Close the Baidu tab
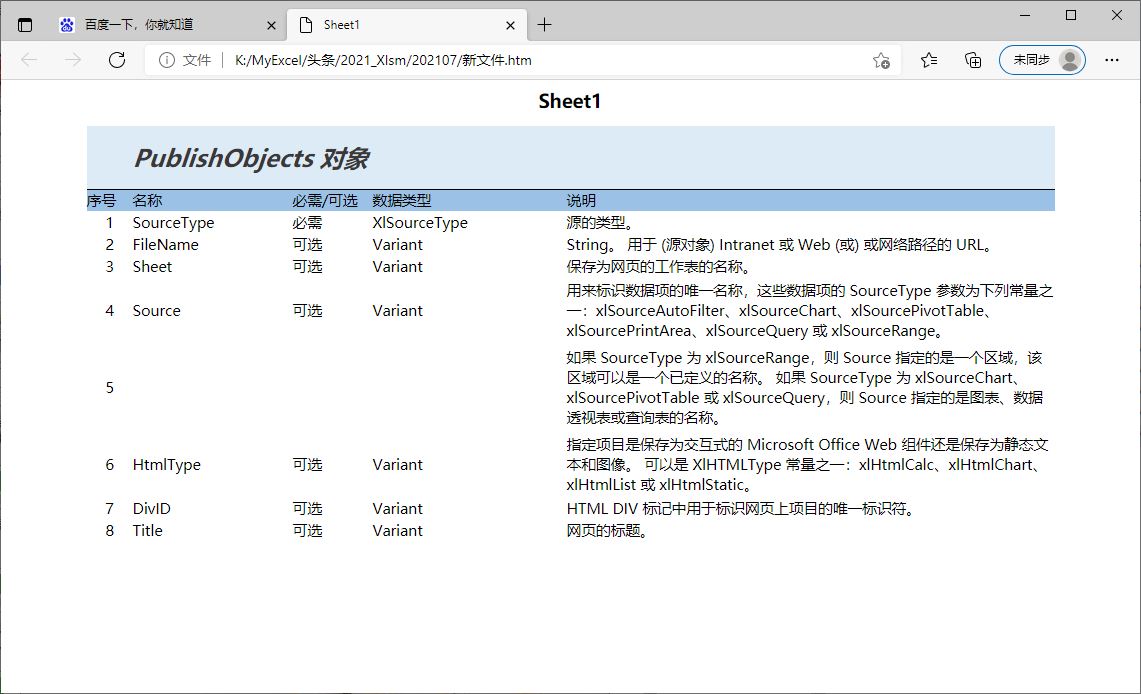 pyautogui.click(x=270, y=24)
